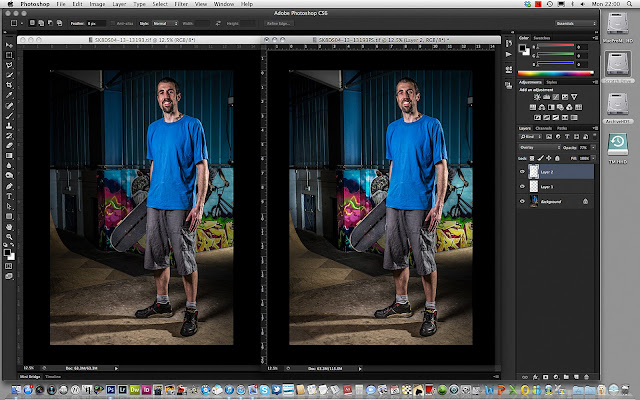The height and width of the screenshot is (400, 640).
Task: Hide the Background layer eye icon
Action: point(522,201)
